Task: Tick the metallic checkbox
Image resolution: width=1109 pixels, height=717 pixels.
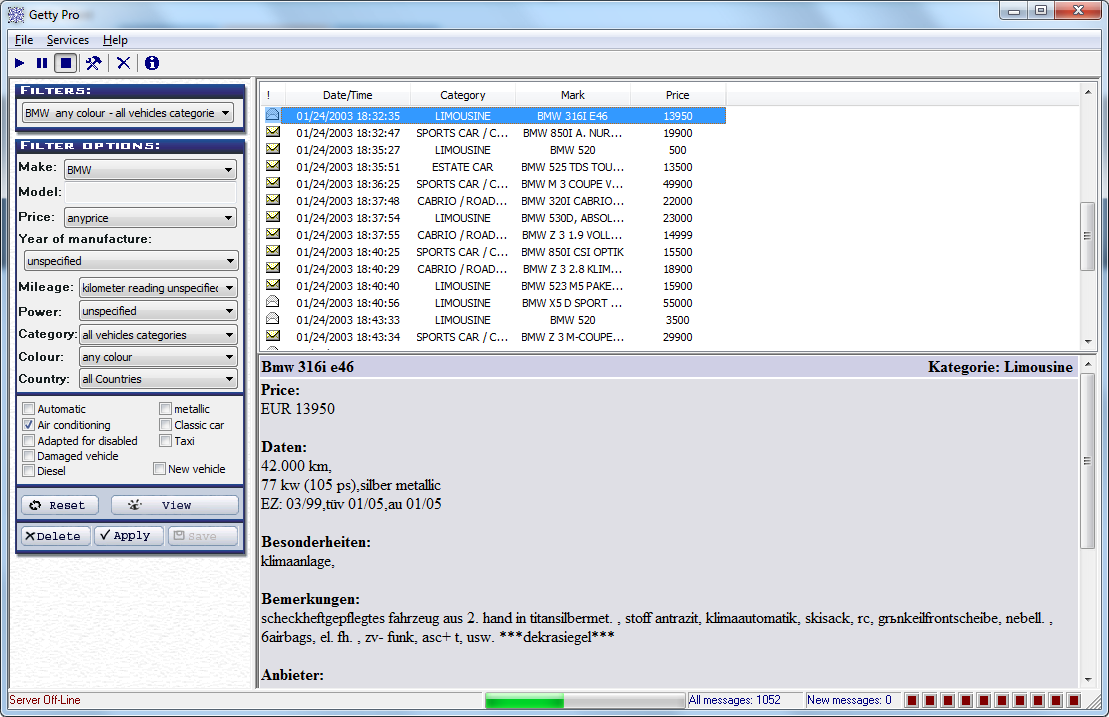Action: coord(166,409)
